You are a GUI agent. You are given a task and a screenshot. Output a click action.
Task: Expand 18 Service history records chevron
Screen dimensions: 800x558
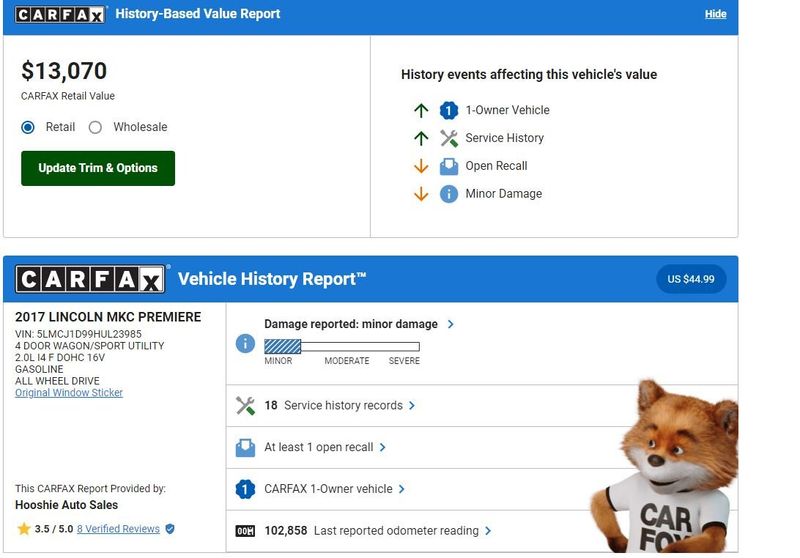pyautogui.click(x=412, y=405)
